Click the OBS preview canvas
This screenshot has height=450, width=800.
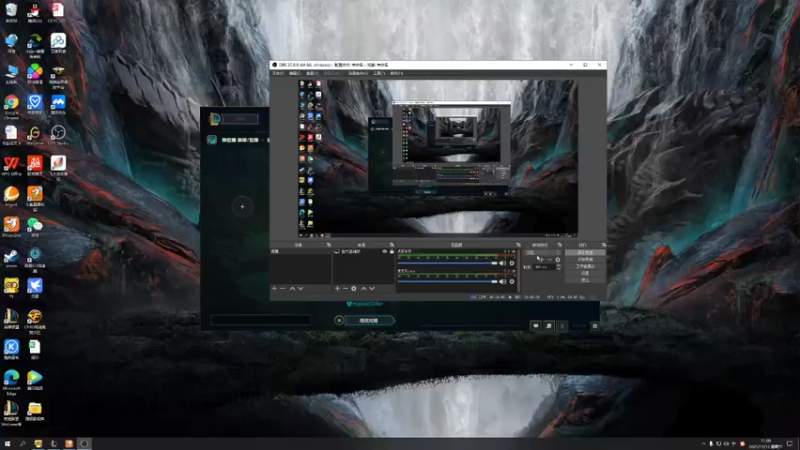[x=438, y=158]
